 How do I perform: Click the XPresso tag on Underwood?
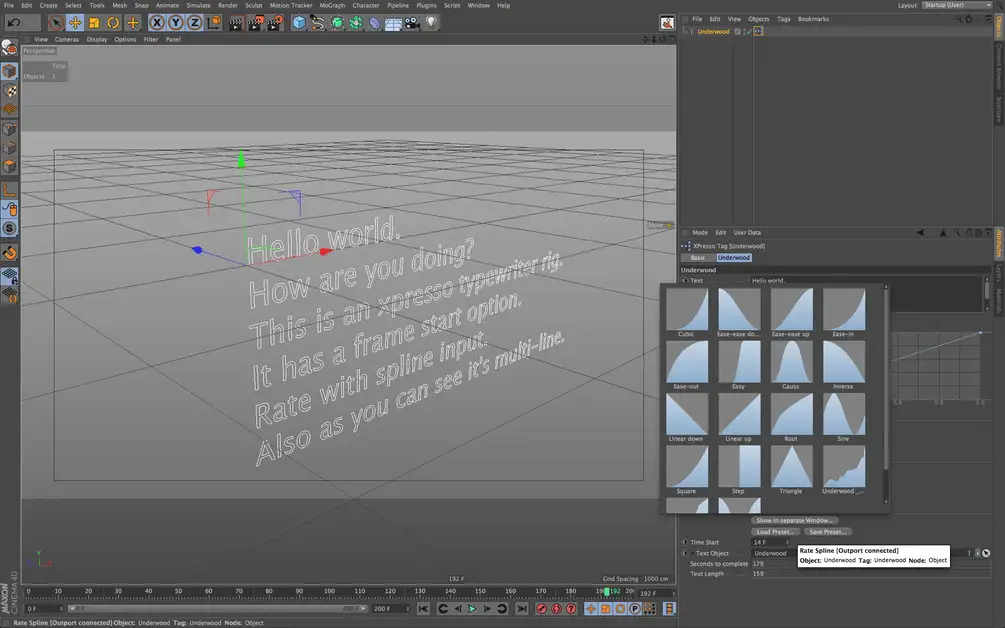[758, 31]
